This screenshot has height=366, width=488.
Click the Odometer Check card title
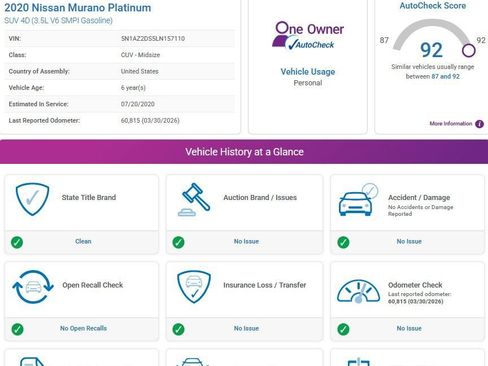(x=415, y=285)
